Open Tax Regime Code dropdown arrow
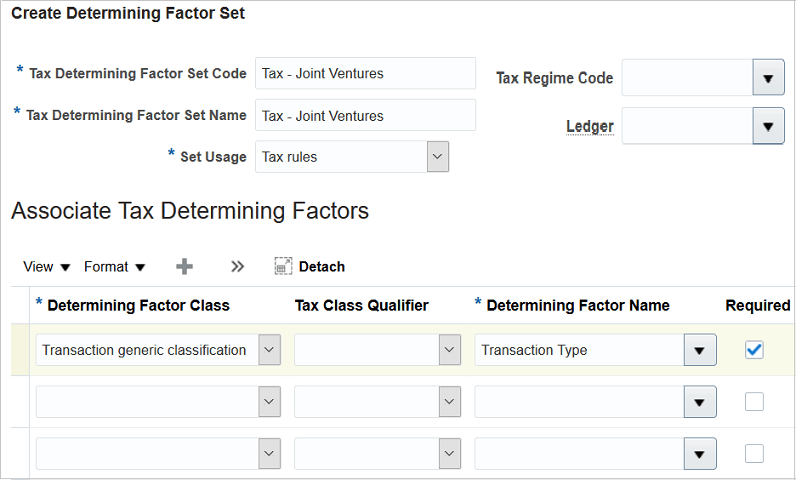This screenshot has height=480, width=796. tap(767, 78)
